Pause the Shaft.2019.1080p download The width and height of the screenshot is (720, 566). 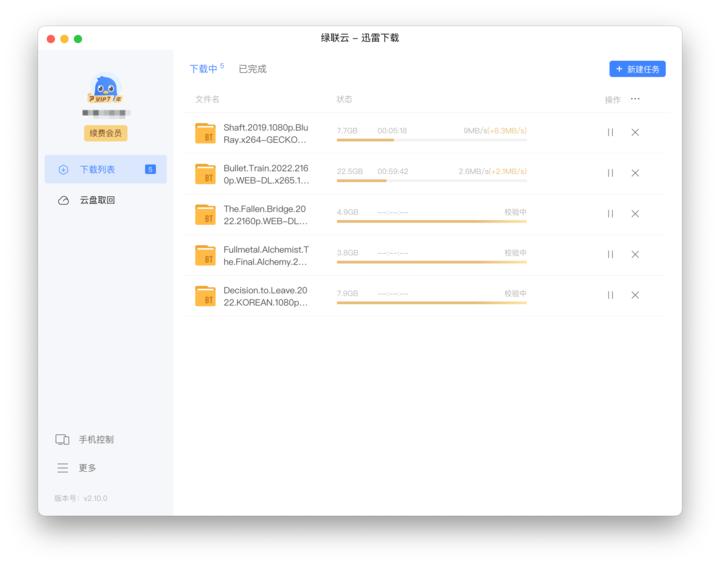click(610, 132)
